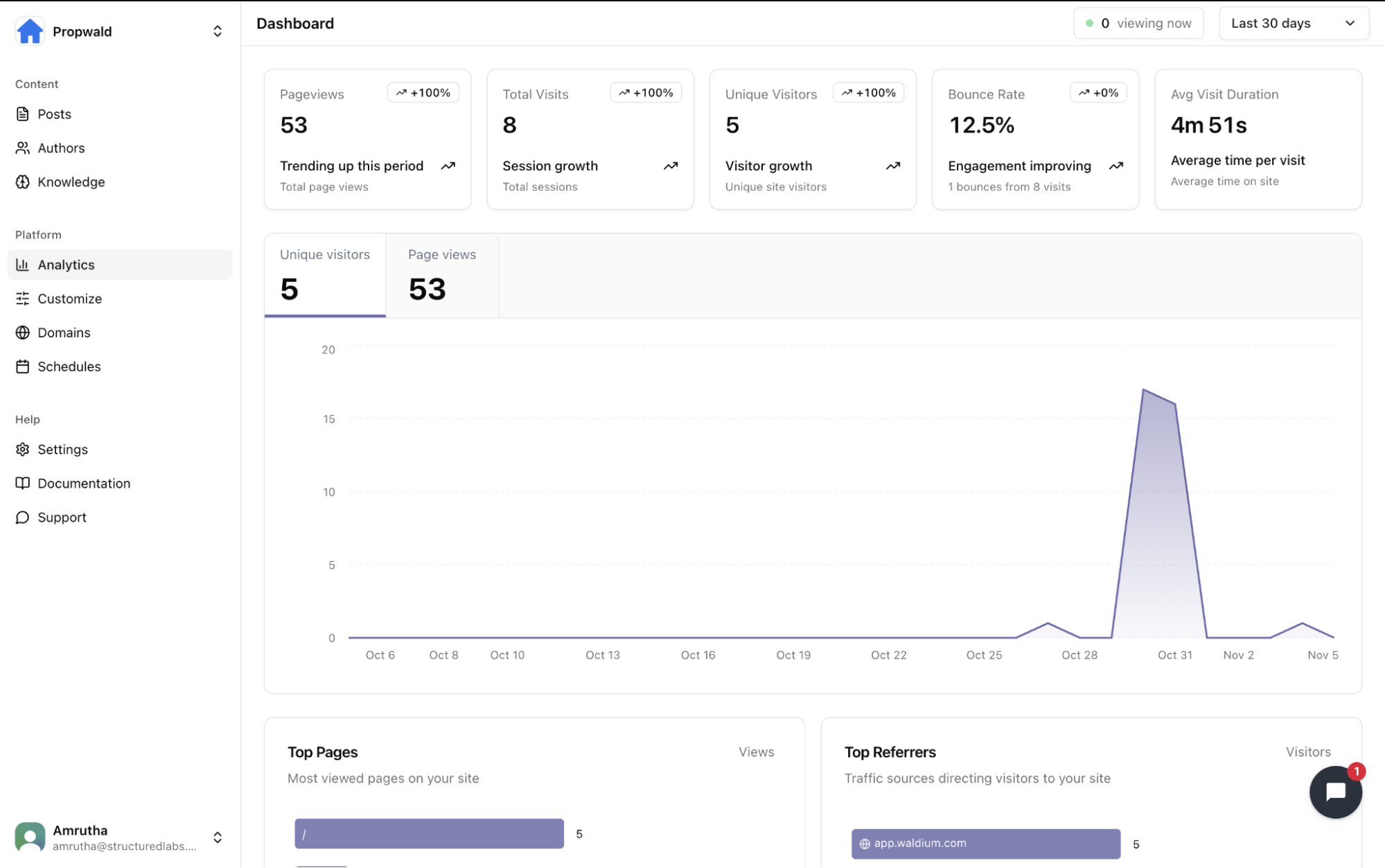Viewport: 1385px width, 868px height.
Task: Open Settings from the sidebar
Action: 22,449
